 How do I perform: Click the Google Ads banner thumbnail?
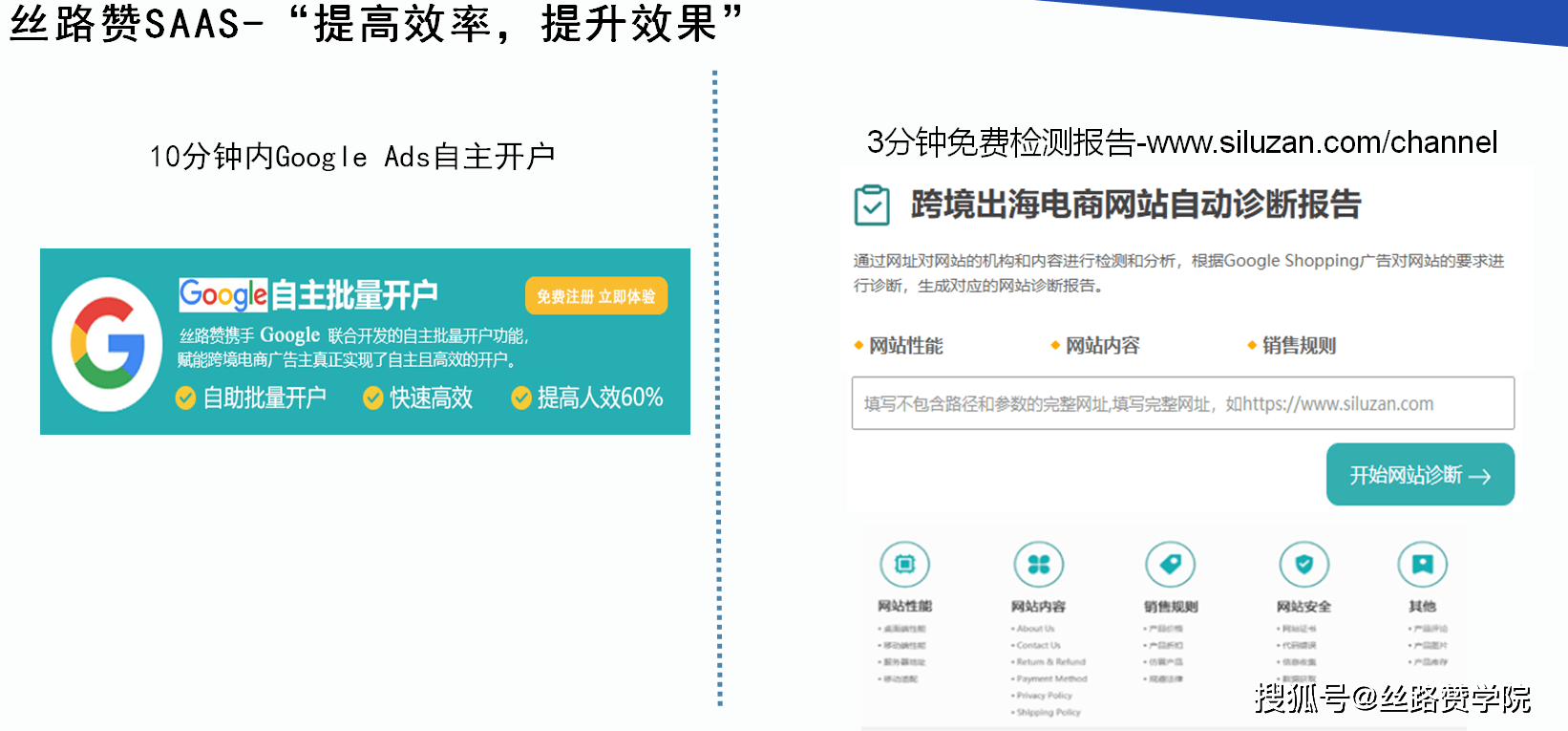coord(365,341)
